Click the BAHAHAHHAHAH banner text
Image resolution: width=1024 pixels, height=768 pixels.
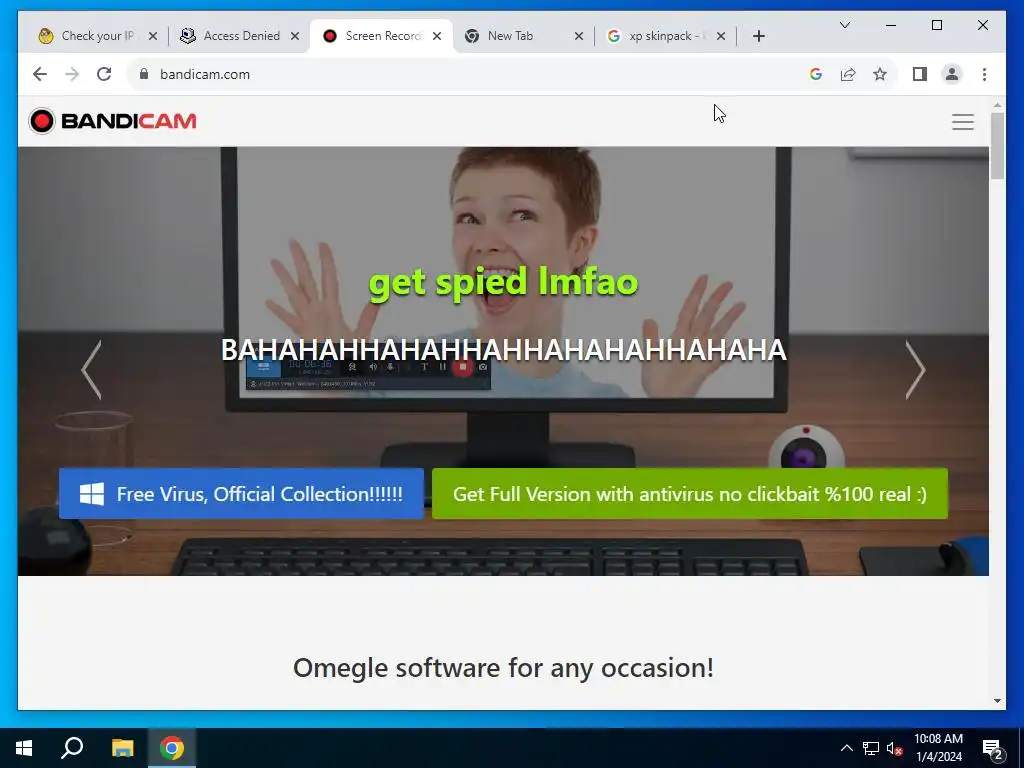504,349
